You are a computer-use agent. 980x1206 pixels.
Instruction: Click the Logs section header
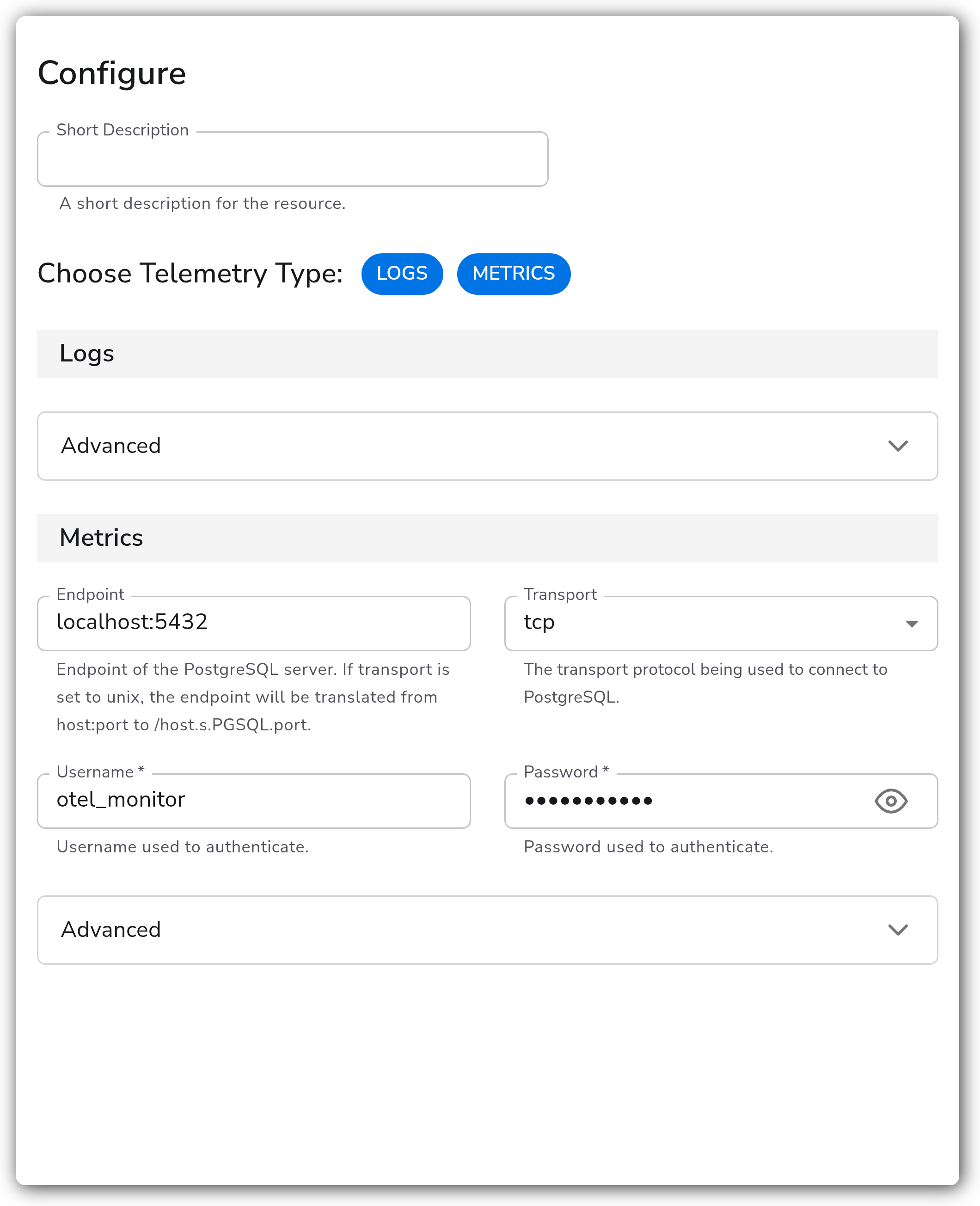(x=488, y=354)
